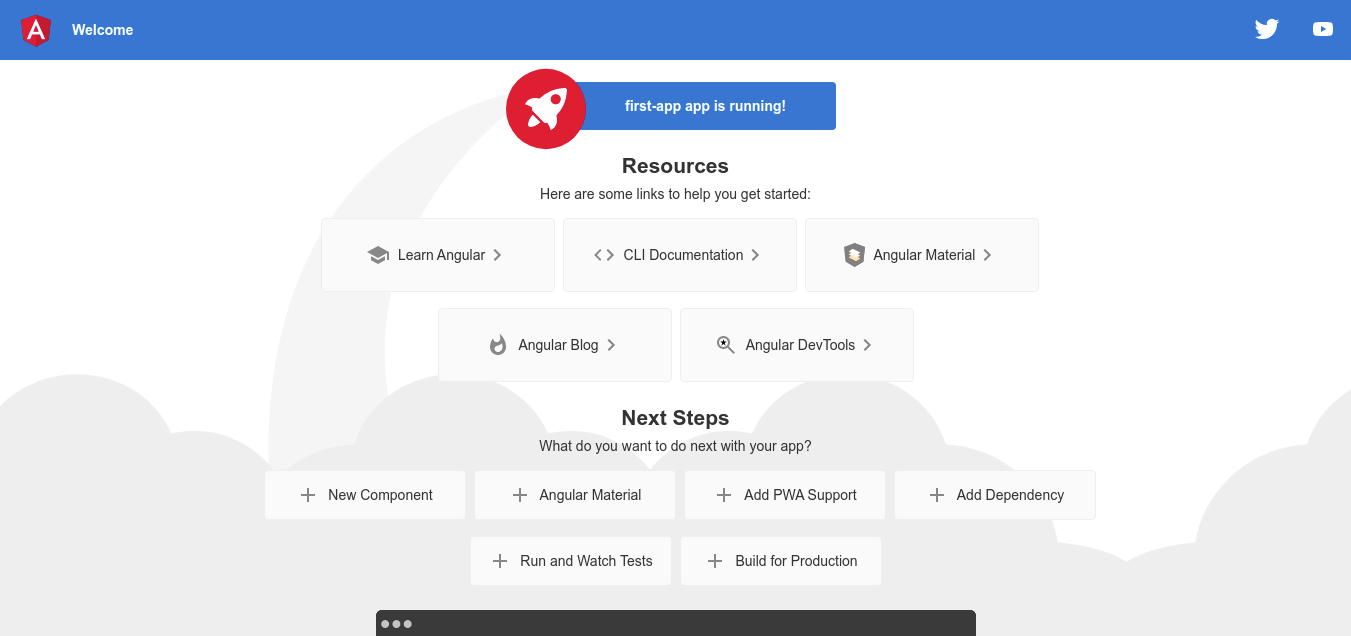Click the Angular logo in header
This screenshot has height=636, width=1351.
(x=36, y=30)
